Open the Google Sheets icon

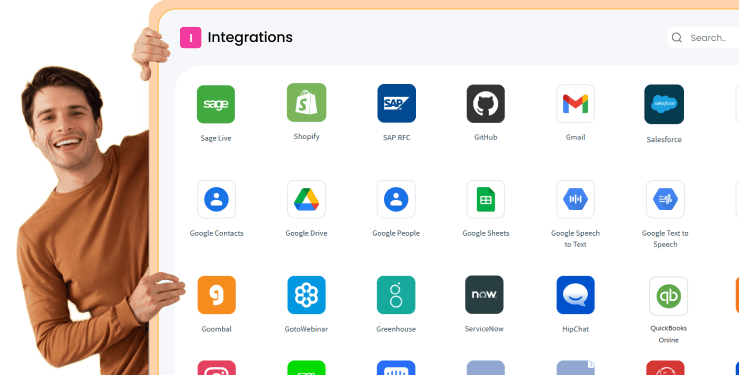[x=485, y=199]
